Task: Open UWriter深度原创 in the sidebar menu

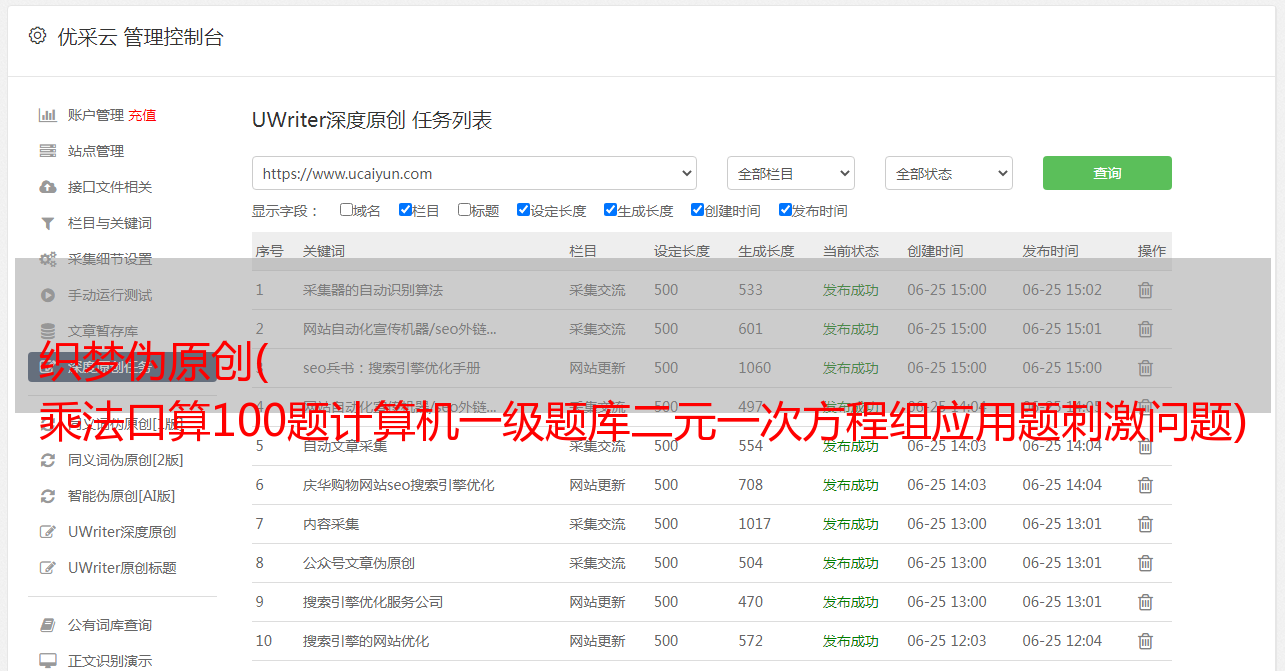Action: (122, 532)
